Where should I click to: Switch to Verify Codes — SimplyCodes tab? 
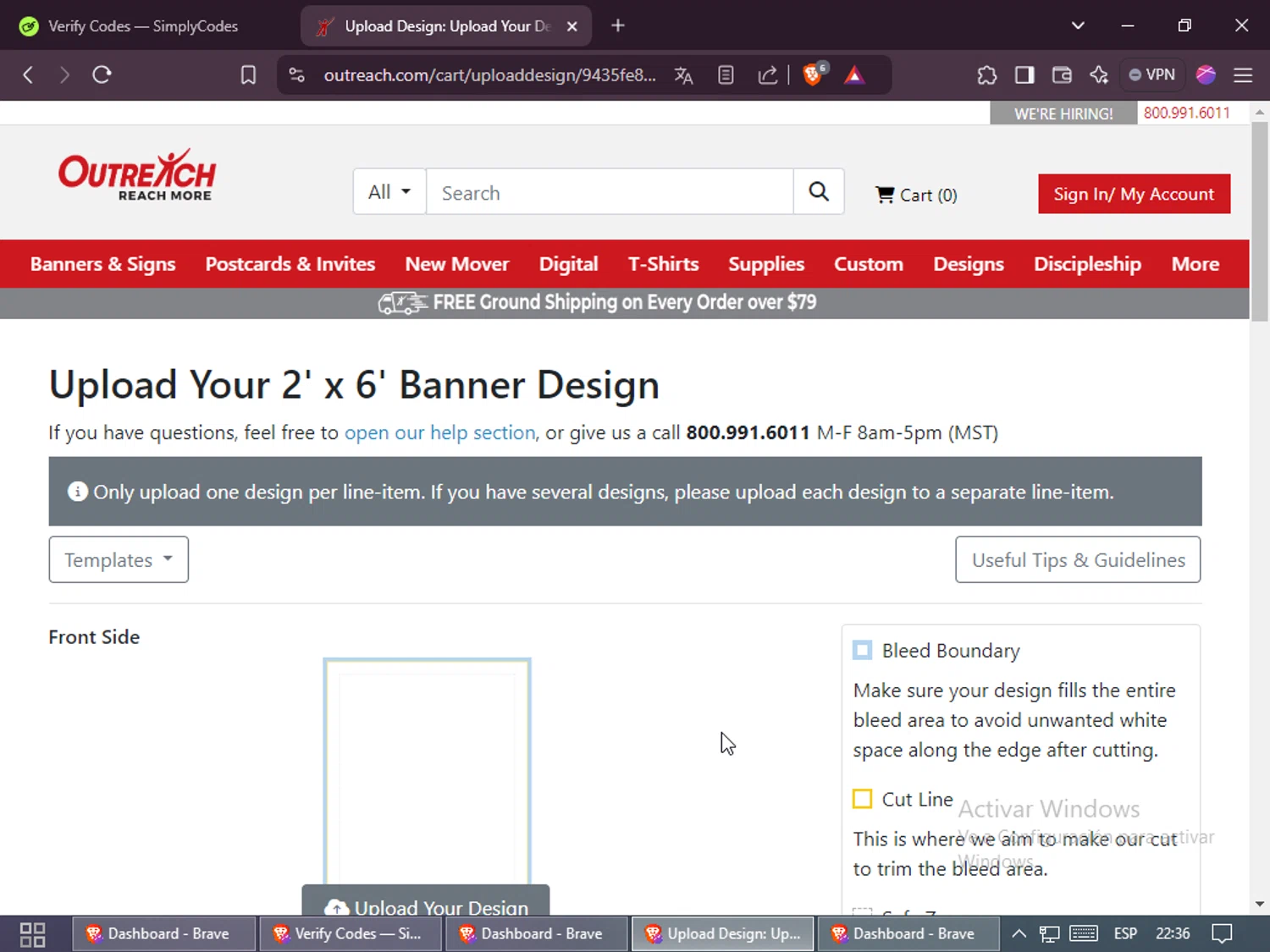point(143,26)
